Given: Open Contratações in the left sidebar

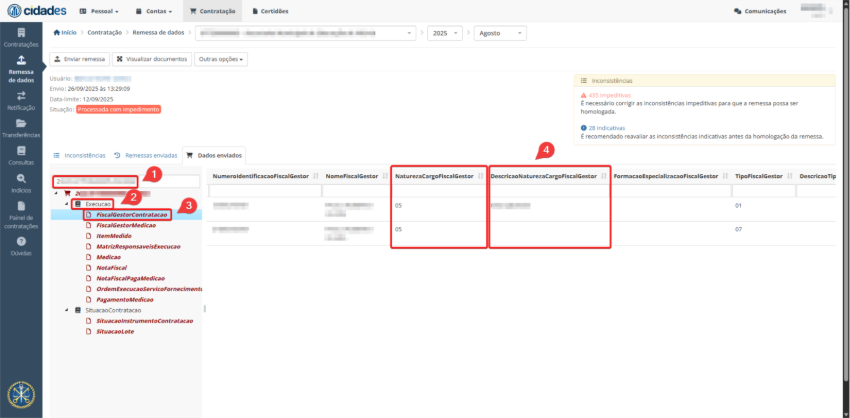Looking at the screenshot, I should tap(20, 38).
